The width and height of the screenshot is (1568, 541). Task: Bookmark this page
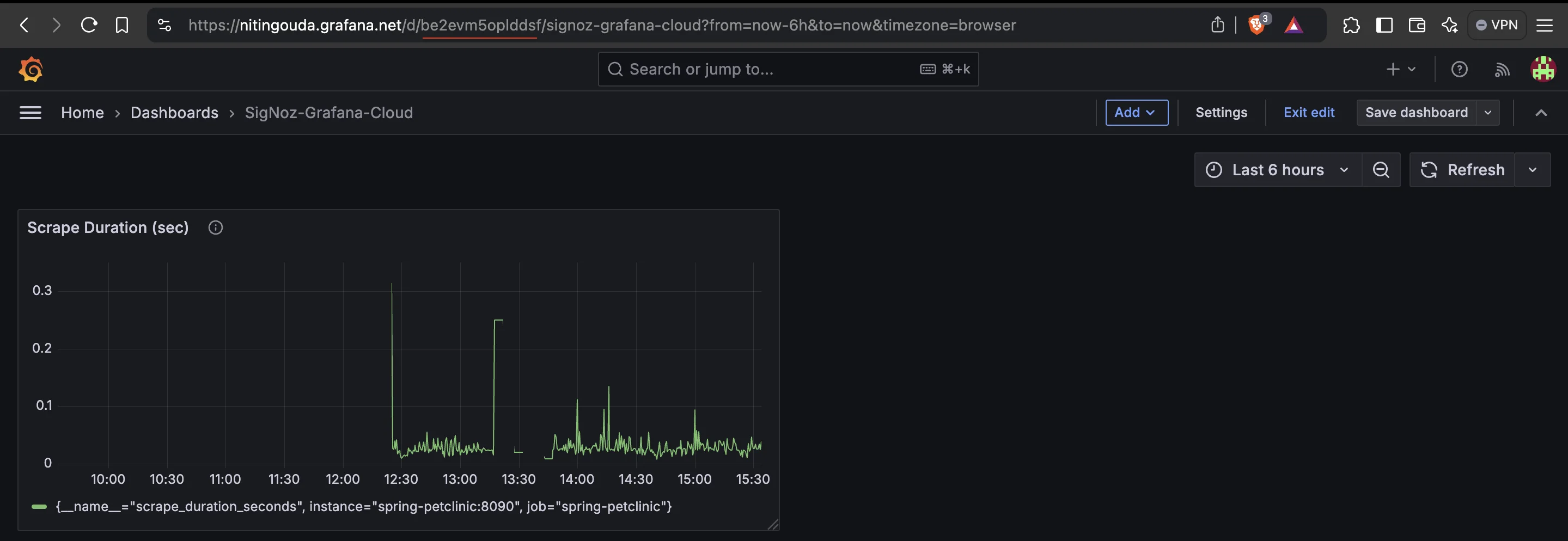pos(122,25)
